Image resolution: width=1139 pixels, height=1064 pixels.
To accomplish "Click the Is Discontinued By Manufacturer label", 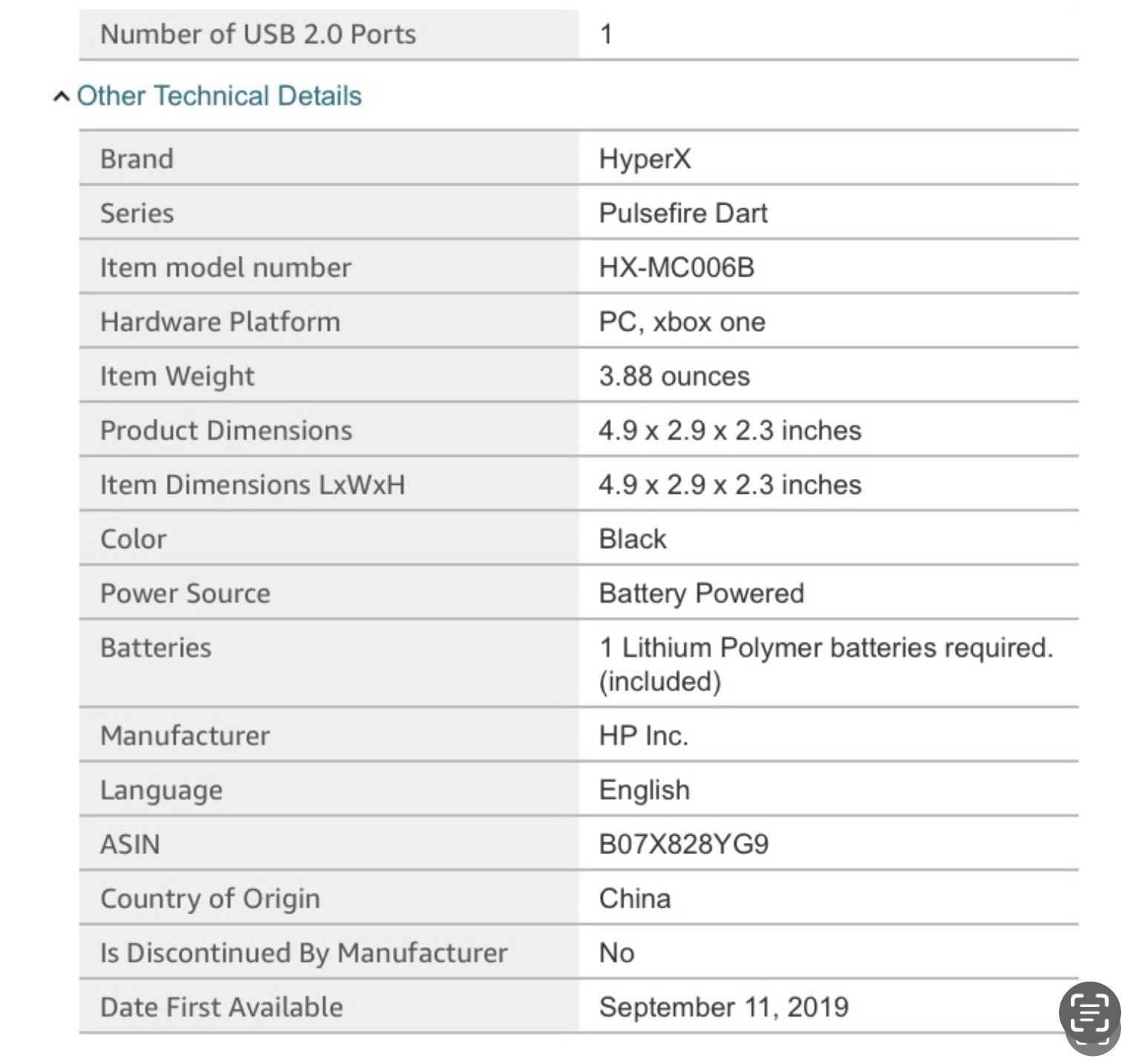I will point(303,953).
